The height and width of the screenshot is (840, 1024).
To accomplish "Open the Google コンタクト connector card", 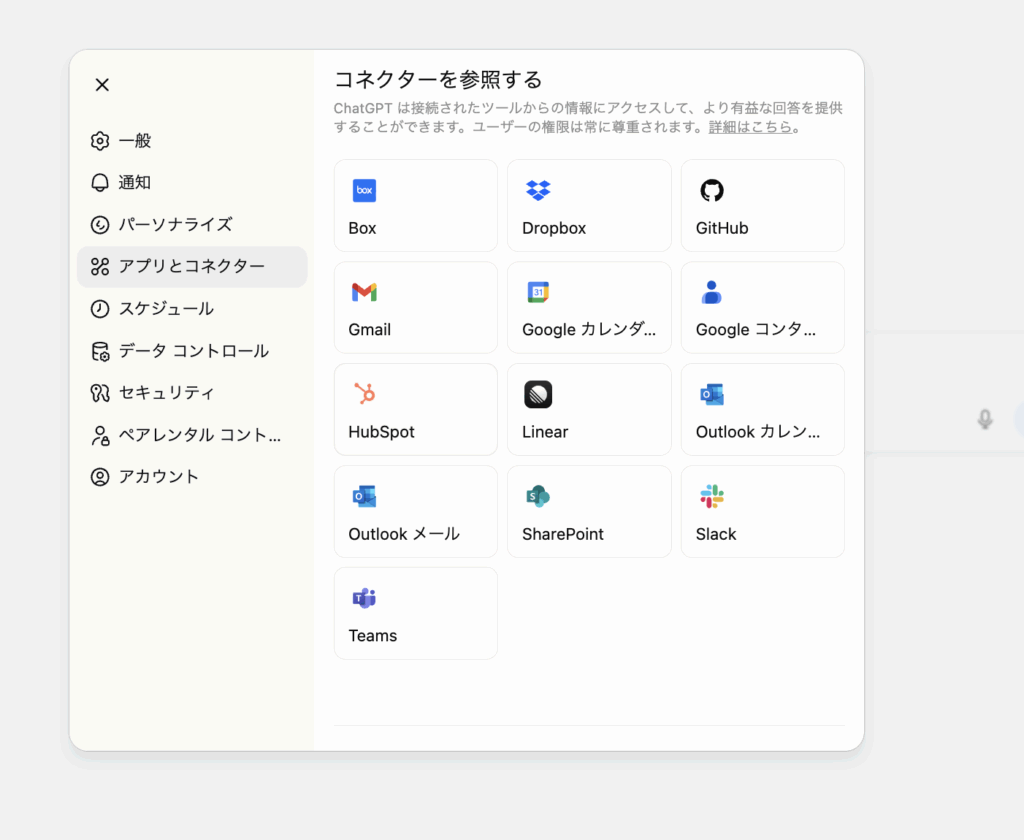I will 762,308.
